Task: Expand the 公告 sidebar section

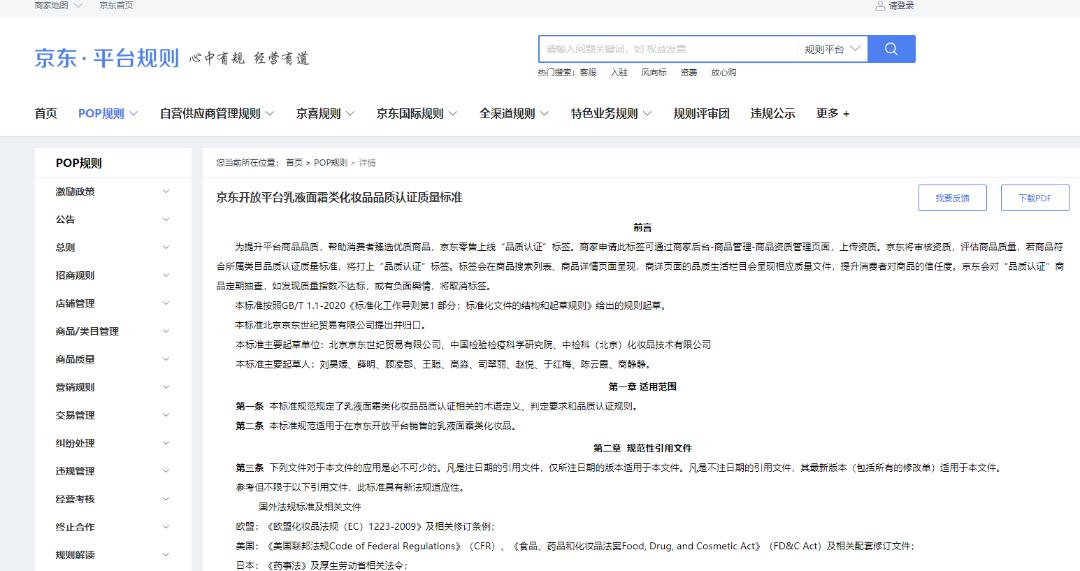Action: [x=166, y=220]
